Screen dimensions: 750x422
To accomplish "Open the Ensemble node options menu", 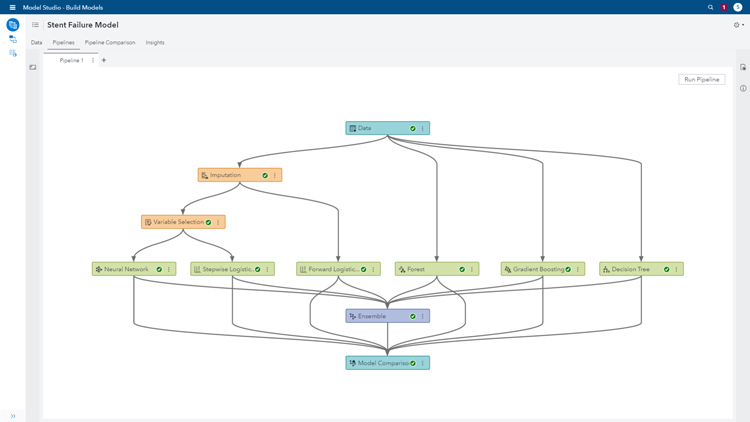I will (x=423, y=316).
